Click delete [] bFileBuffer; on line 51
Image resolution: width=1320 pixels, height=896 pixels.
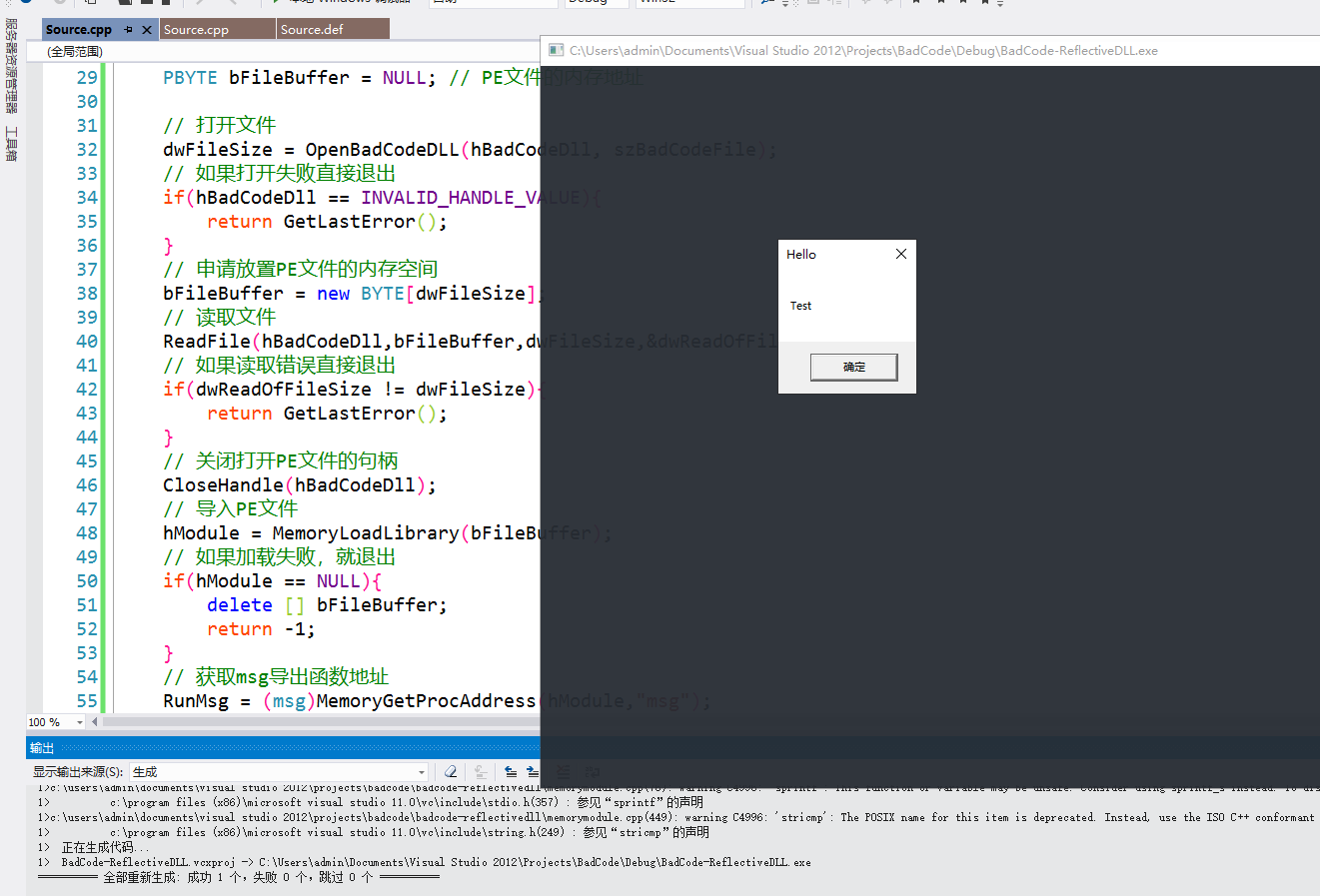click(x=327, y=605)
